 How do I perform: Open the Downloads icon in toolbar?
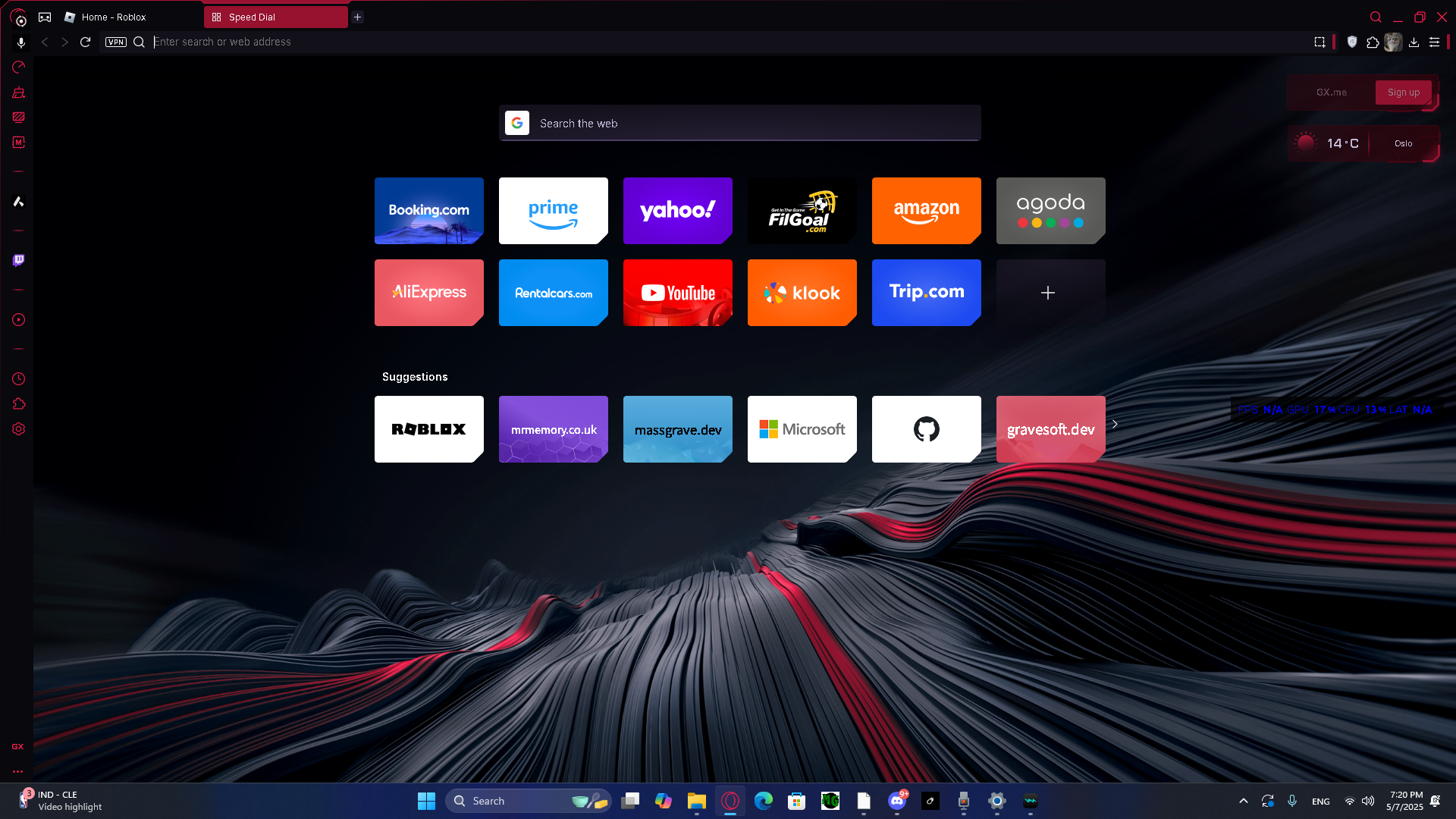[1414, 42]
